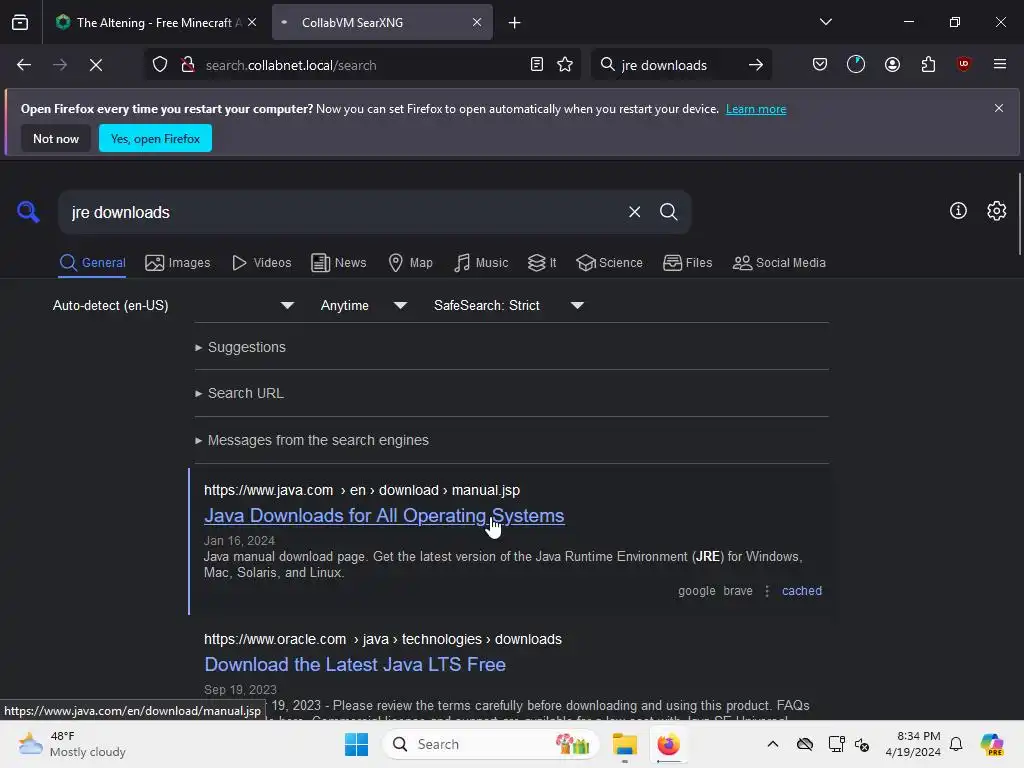1024x768 pixels.
Task: Switch to Files search category
Action: 688,263
